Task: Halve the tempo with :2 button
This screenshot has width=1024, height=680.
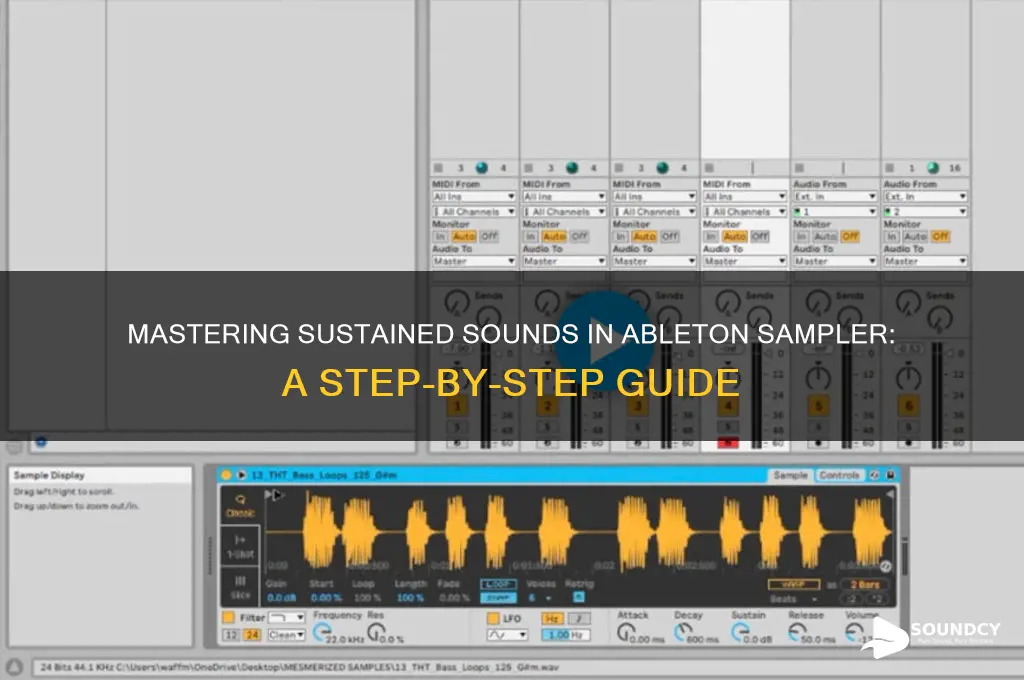Action: pos(852,598)
